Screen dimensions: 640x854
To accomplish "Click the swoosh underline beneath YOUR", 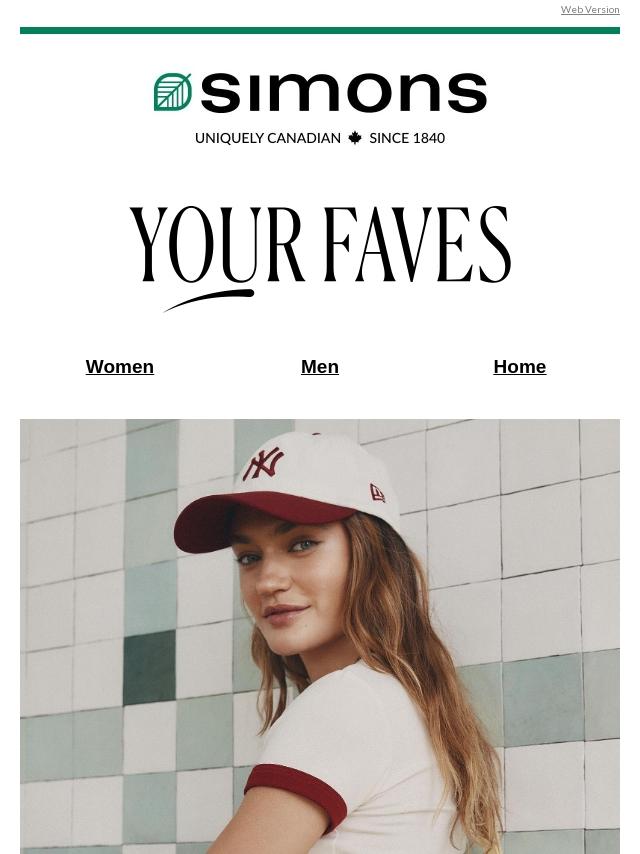I will (209, 300).
